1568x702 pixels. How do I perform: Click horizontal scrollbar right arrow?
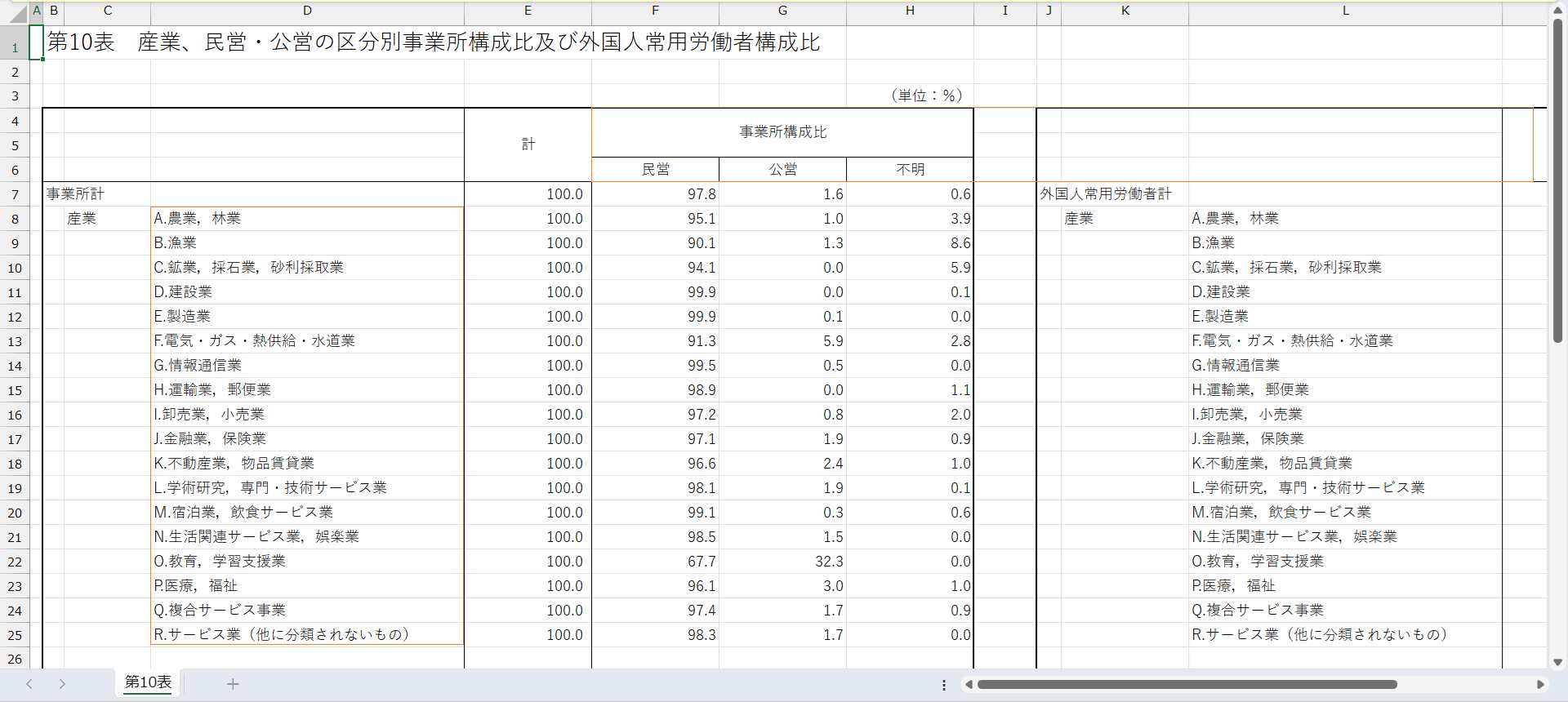(x=1540, y=684)
